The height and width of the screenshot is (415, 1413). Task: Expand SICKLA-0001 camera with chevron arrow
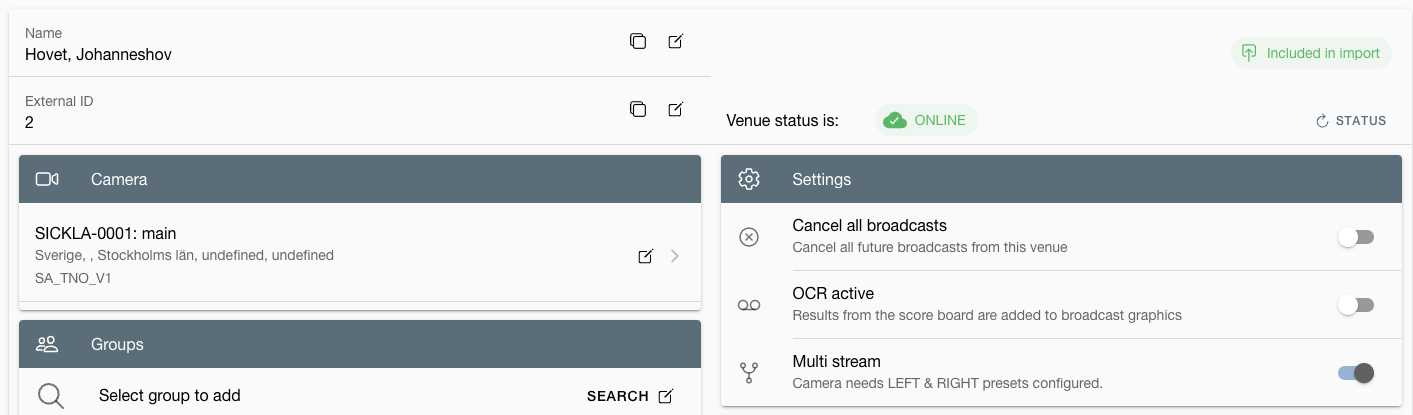point(675,256)
